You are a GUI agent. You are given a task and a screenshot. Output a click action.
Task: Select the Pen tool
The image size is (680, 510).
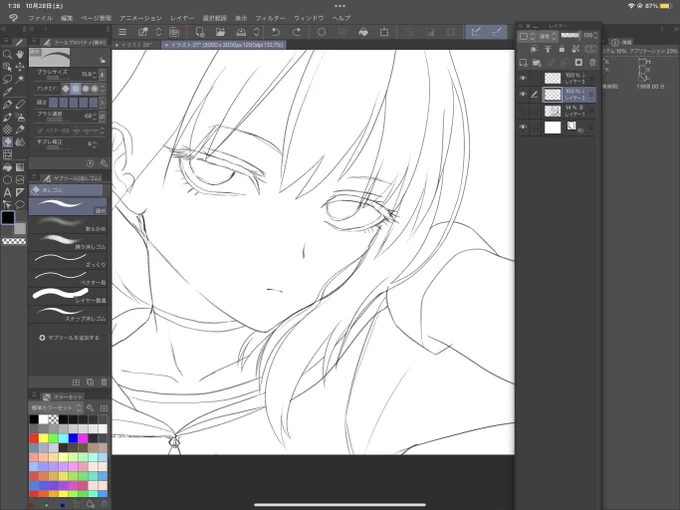(x=7, y=105)
